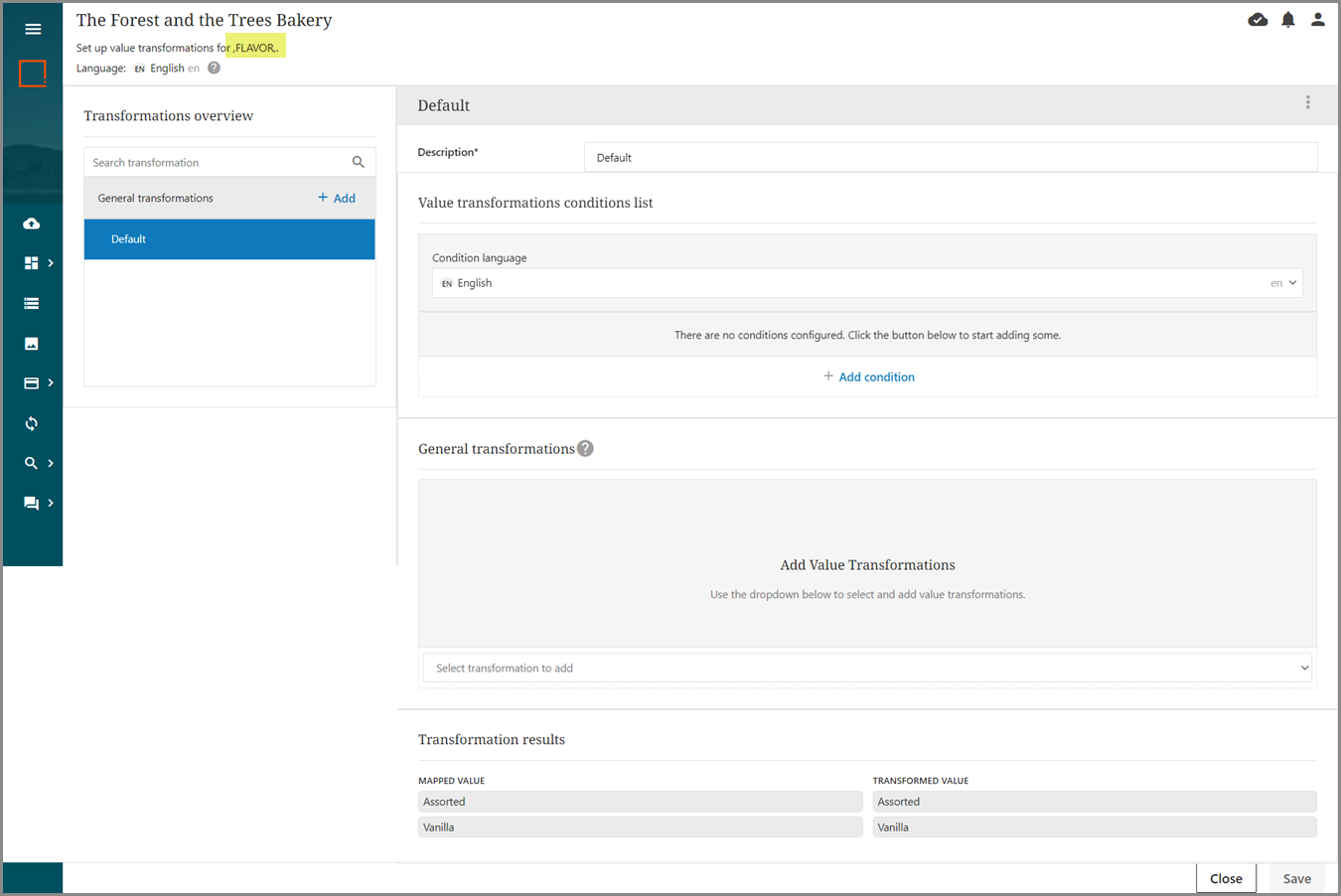Open the dashboard grid sidebar icon
This screenshot has width=1341, height=896.
32,263
